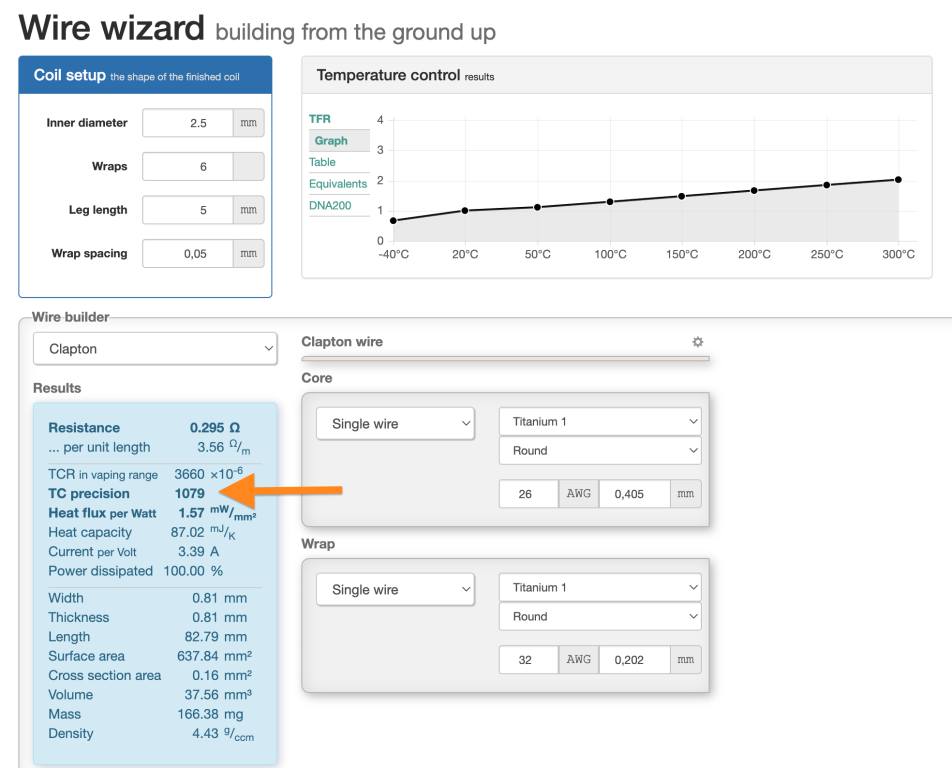Switch to the Equivalents tab
Image resolution: width=952 pixels, height=768 pixels.
point(338,183)
